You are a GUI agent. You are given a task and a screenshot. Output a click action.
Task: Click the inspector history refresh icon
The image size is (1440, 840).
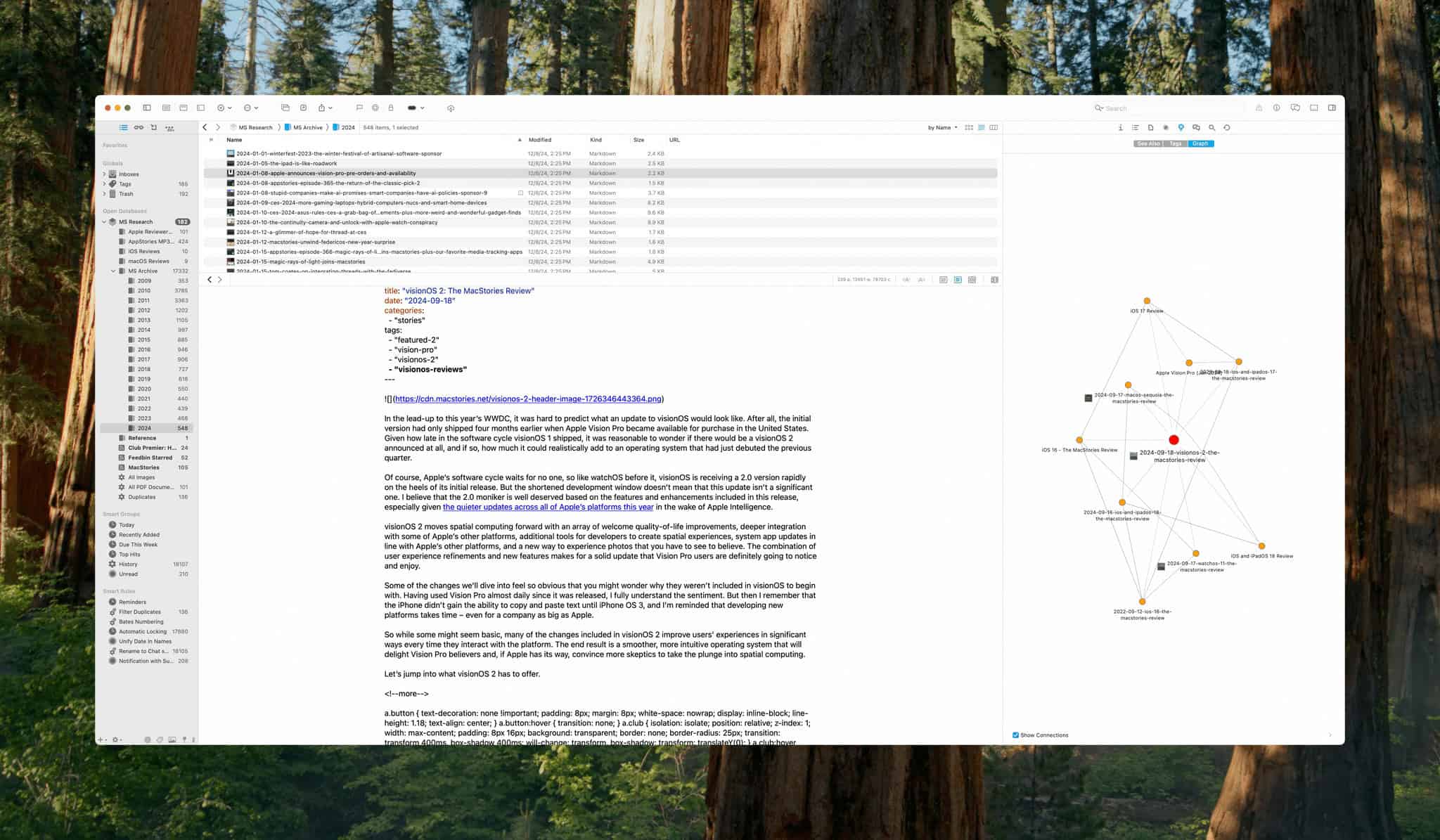pos(1227,127)
